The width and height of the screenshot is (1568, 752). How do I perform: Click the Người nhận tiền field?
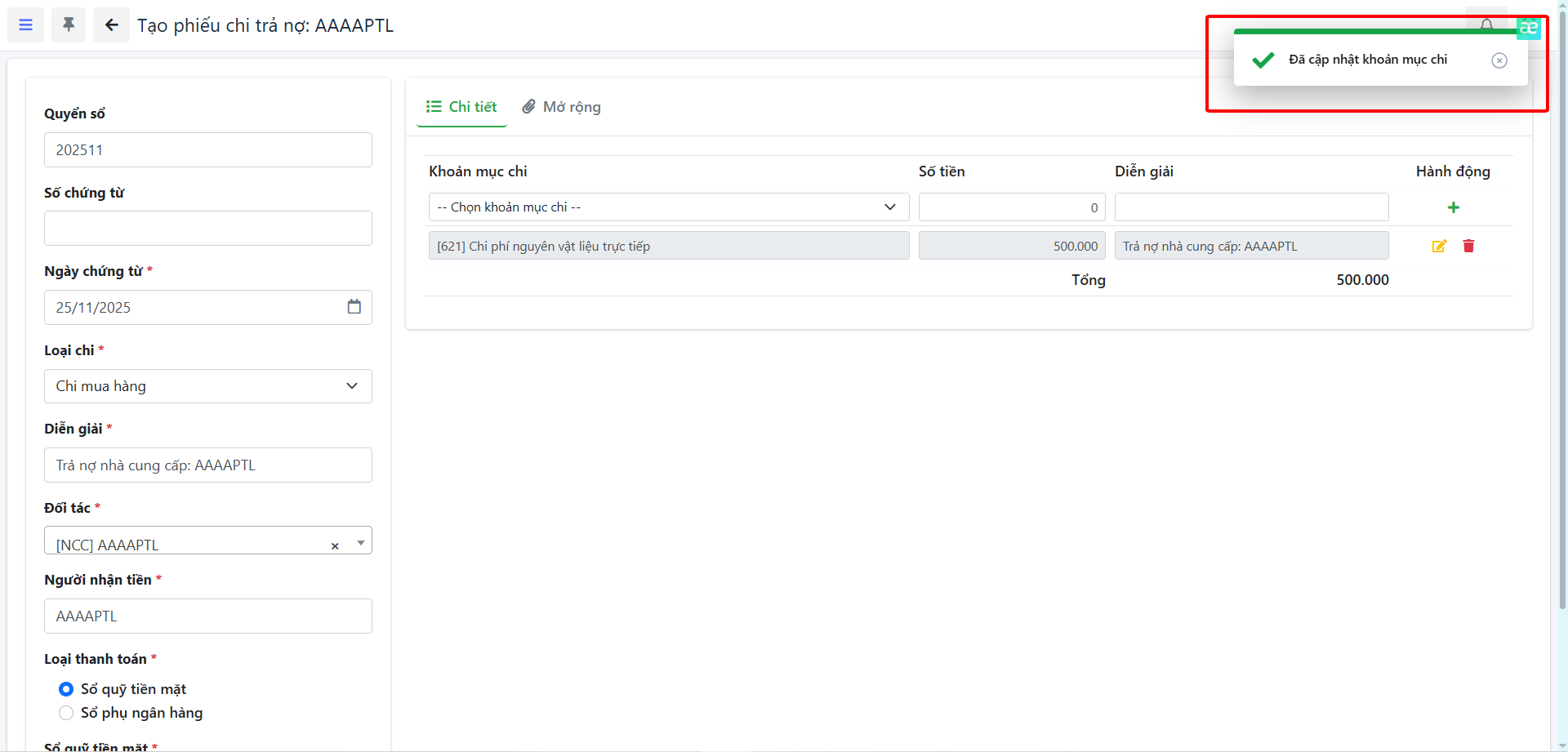pos(207,616)
